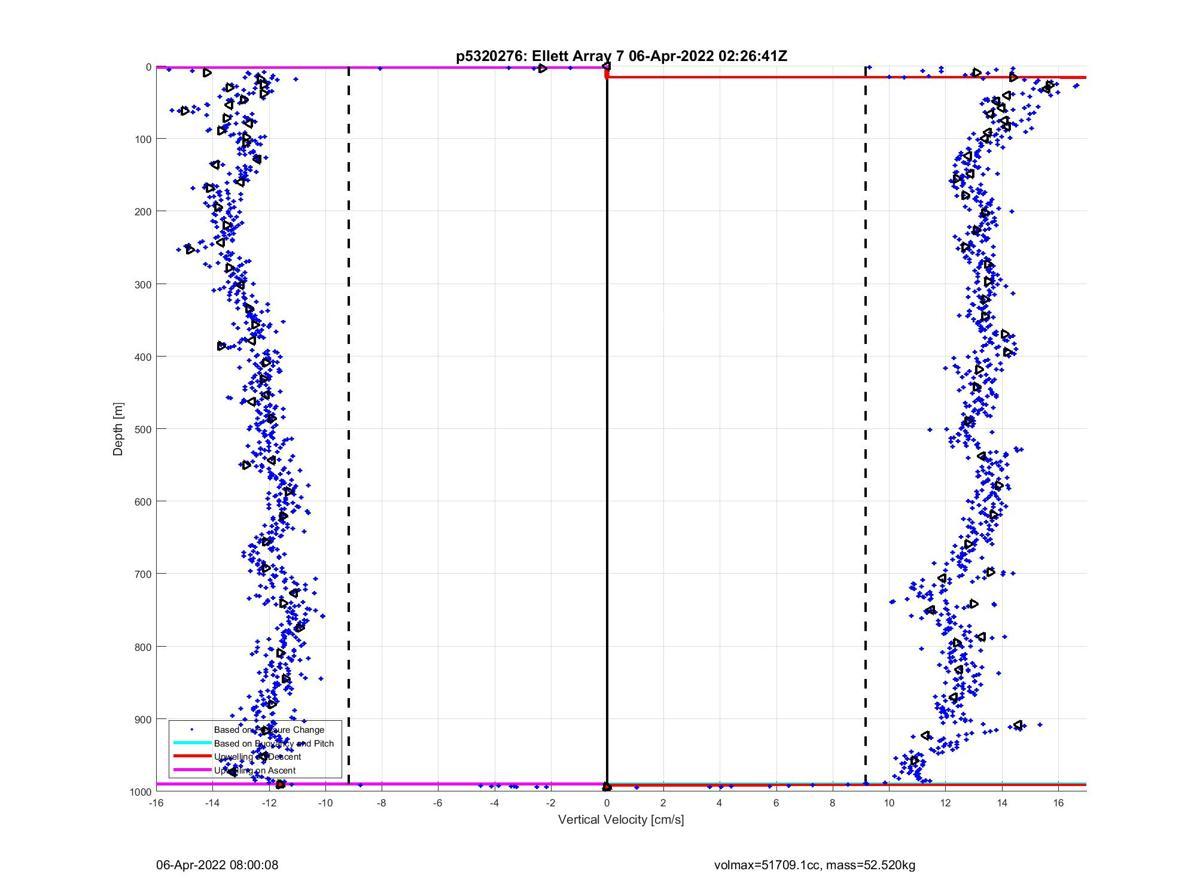Click legend entry 'Based on Buoyancy and Pitch'
This screenshot has width=1200, height=889.
click(273, 743)
